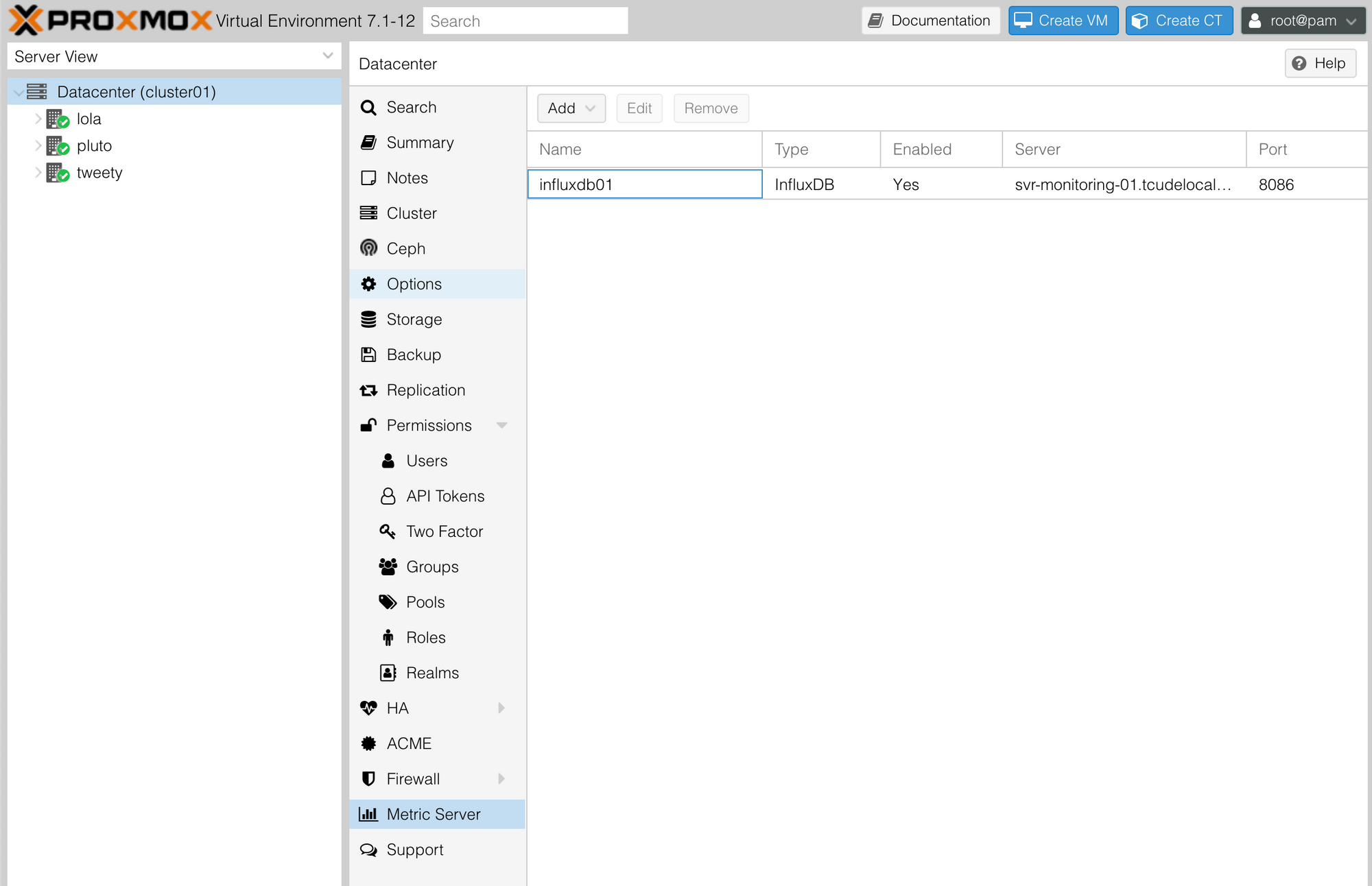
Task: Click the Remove button
Action: (711, 108)
